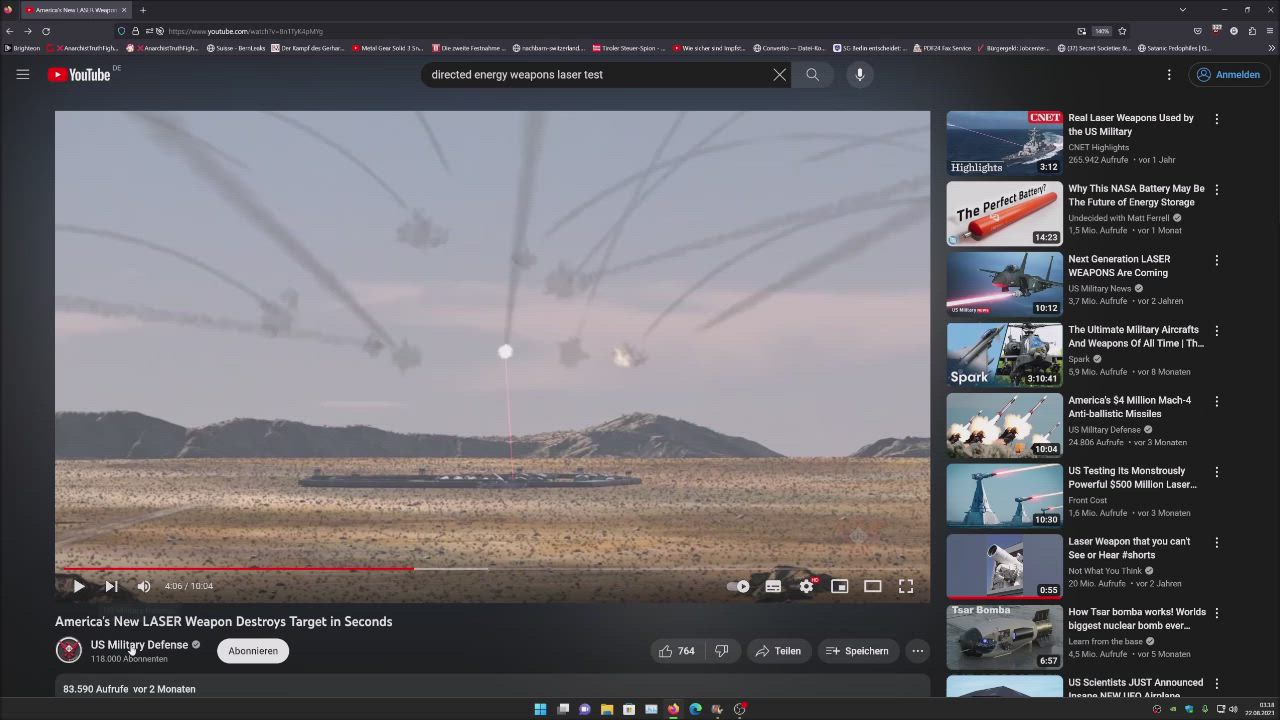Image resolution: width=1280 pixels, height=720 pixels.
Task: Open the YouTube hamburger guide menu
Action: tap(23, 74)
